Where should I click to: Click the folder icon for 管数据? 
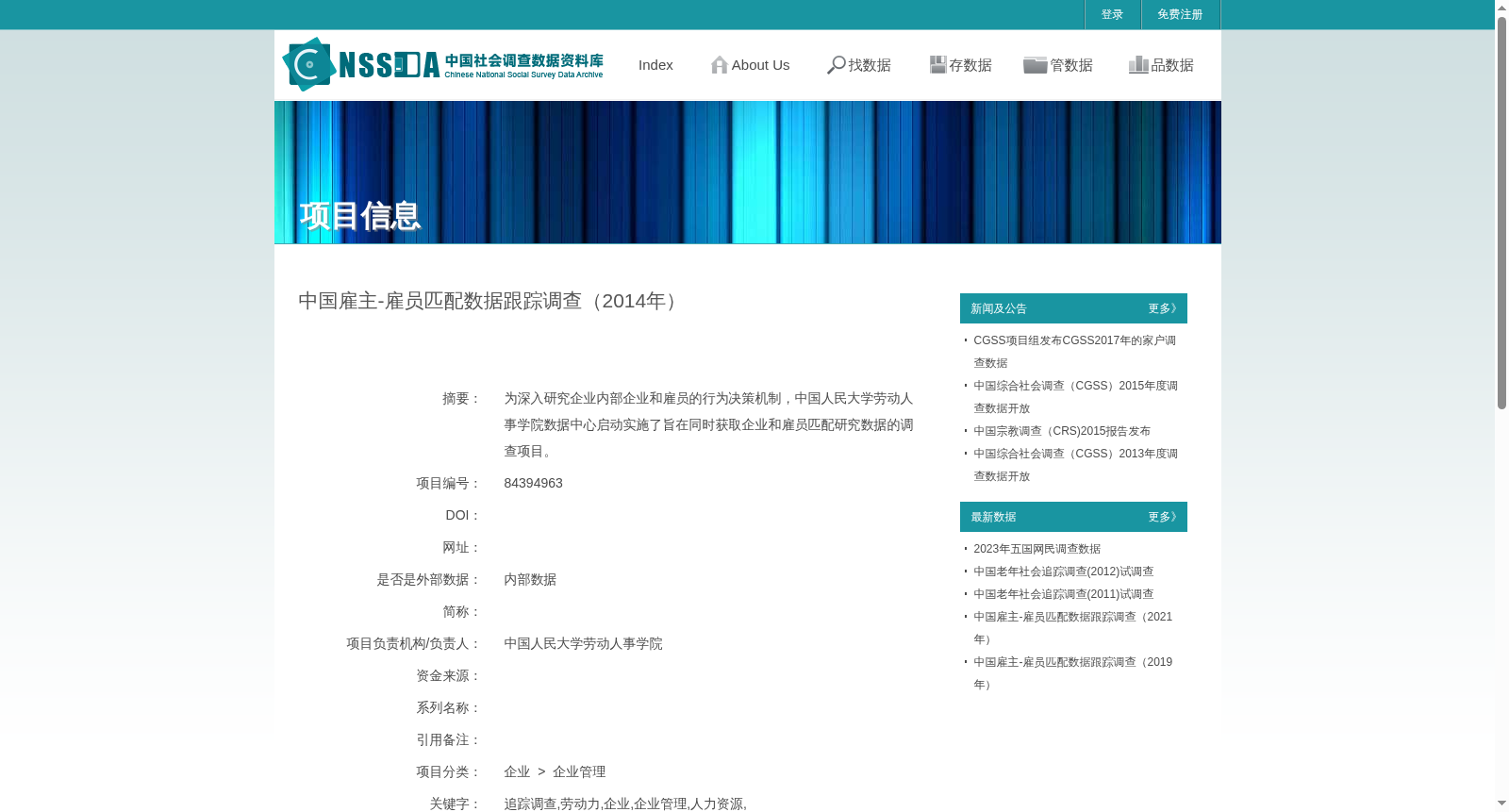pos(1036,65)
